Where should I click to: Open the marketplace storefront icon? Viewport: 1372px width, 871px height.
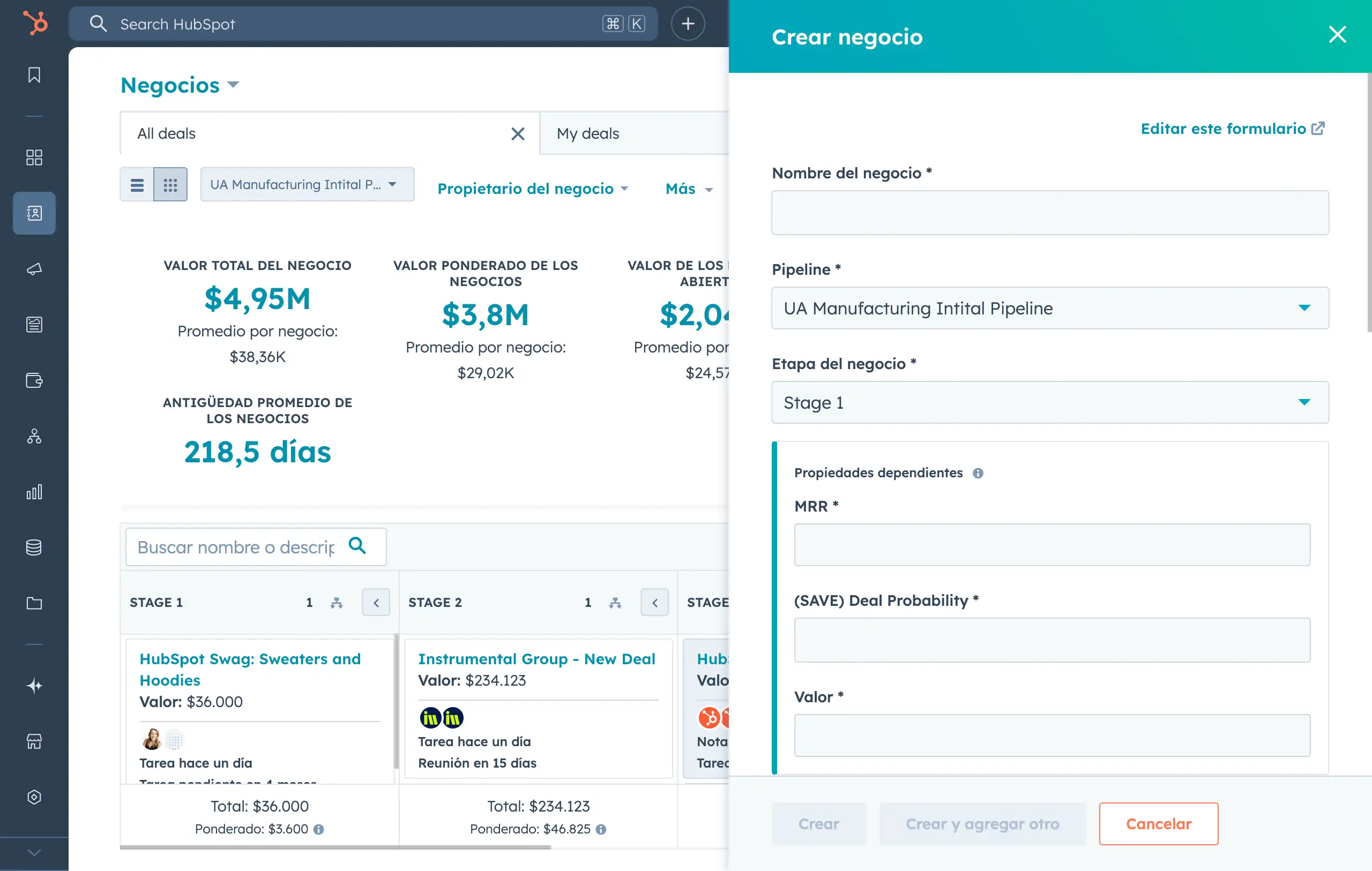click(34, 741)
